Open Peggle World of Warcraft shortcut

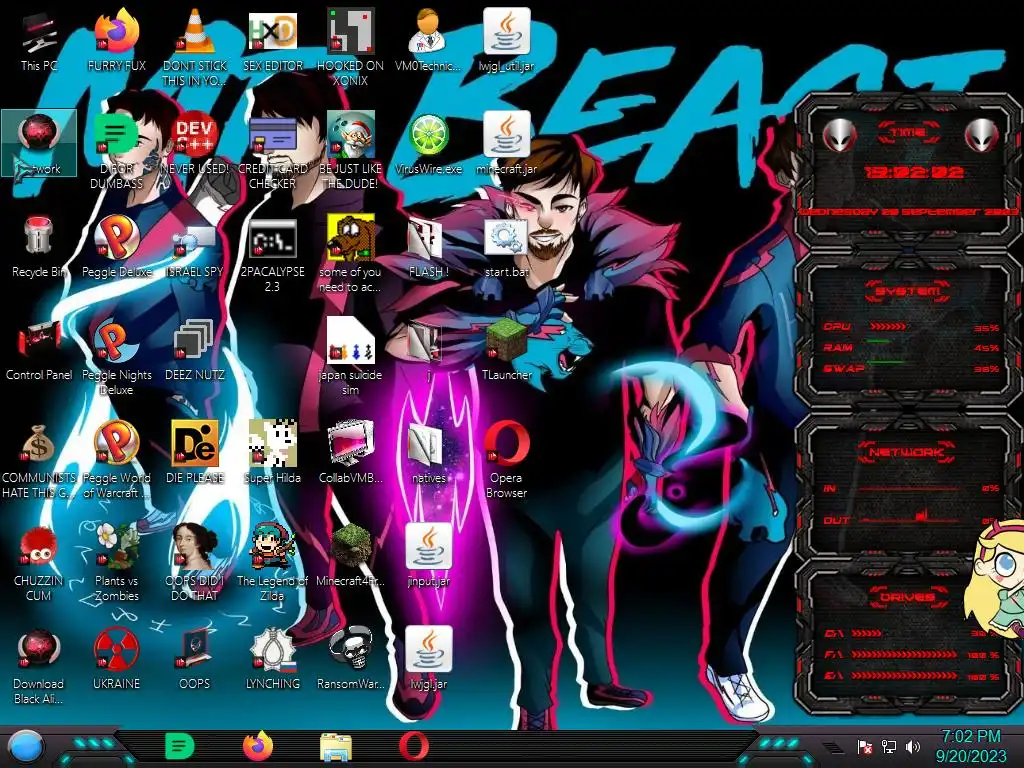click(117, 459)
